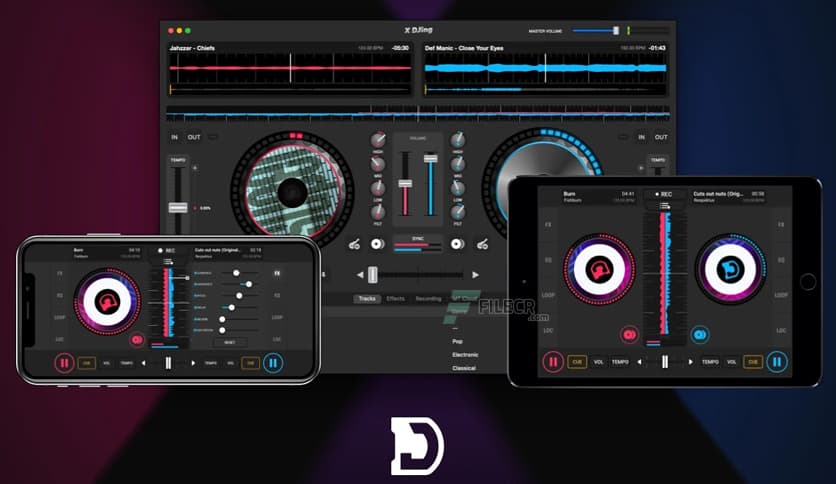Nudge crossfader left arrow in desktop window

point(360,275)
